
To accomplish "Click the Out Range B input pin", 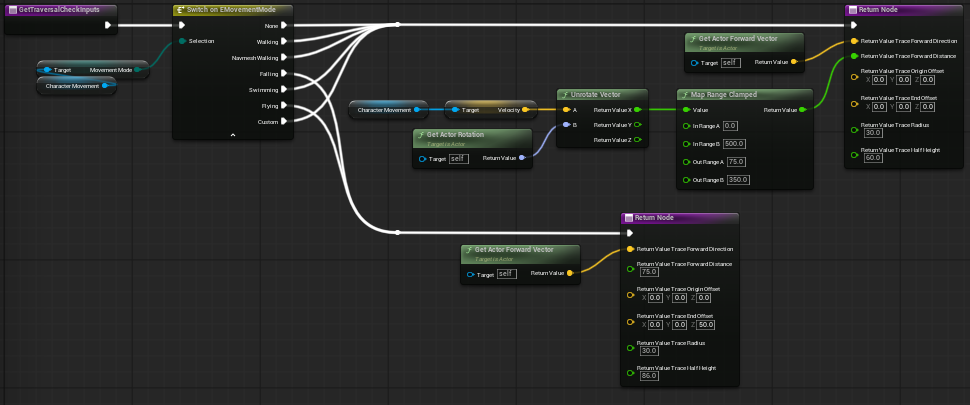I will (x=685, y=180).
